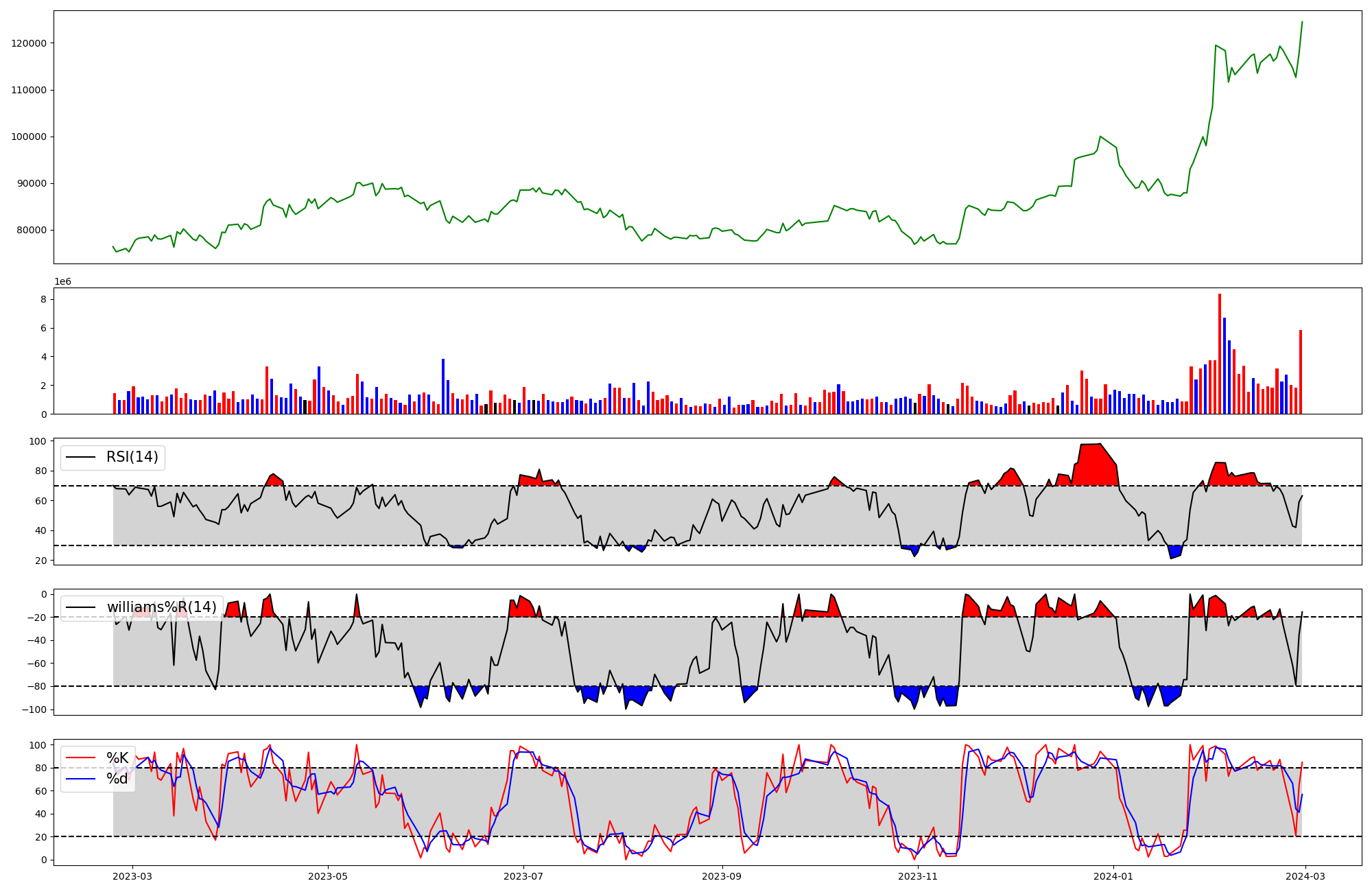Click the blue %d legend line sample
The image size is (1372, 892).
(81, 779)
